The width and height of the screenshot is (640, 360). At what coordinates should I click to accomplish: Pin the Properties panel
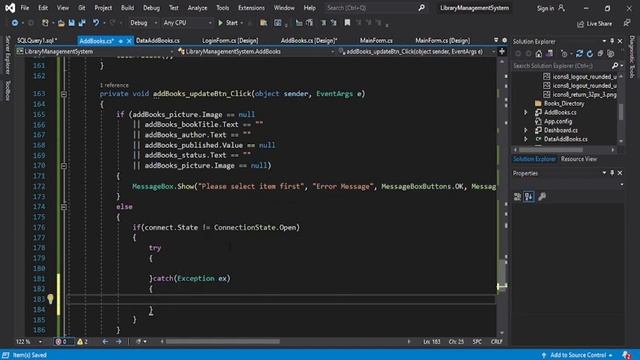pyautogui.click(x=612, y=173)
